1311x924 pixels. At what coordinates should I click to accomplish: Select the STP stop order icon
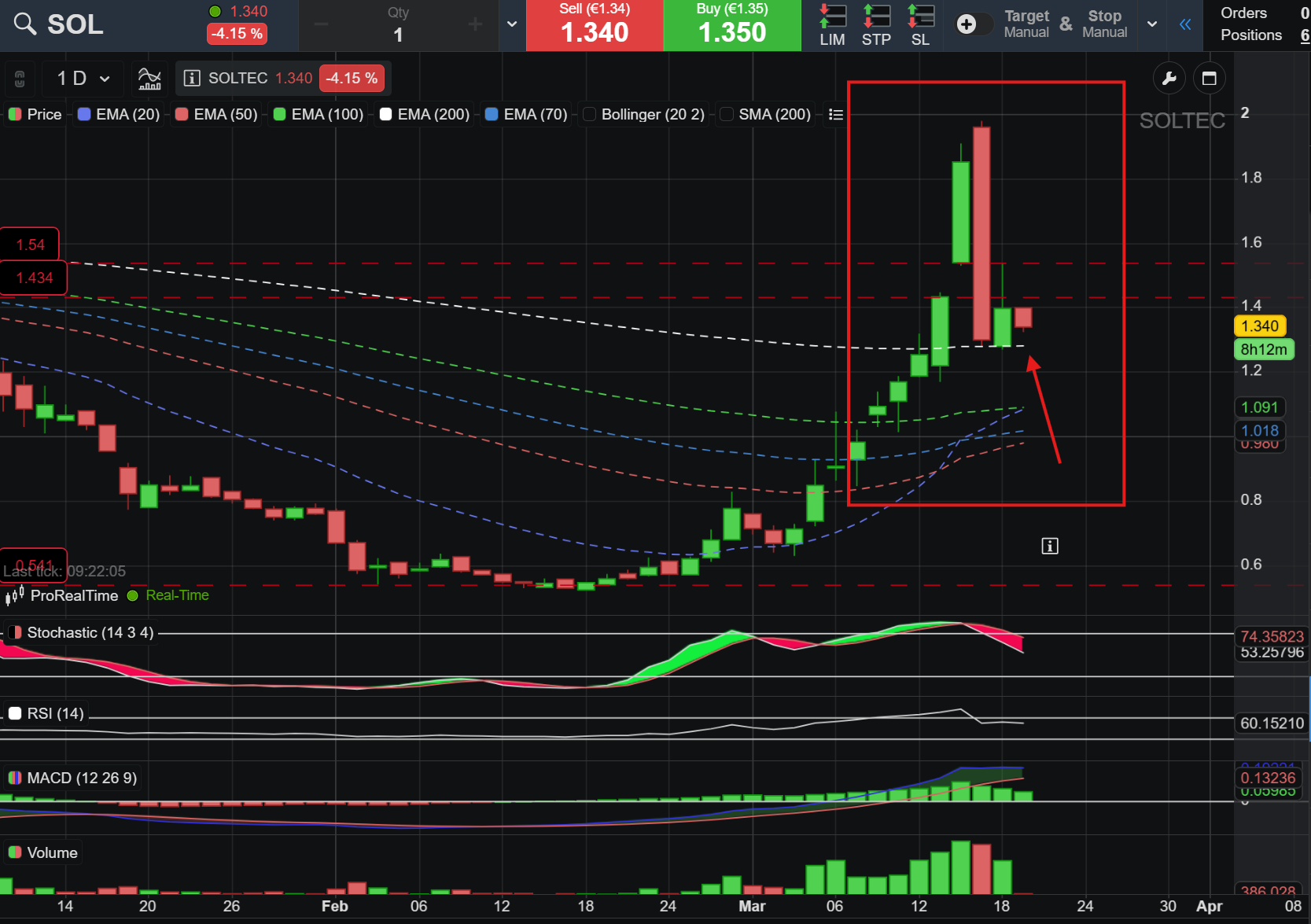tap(876, 25)
